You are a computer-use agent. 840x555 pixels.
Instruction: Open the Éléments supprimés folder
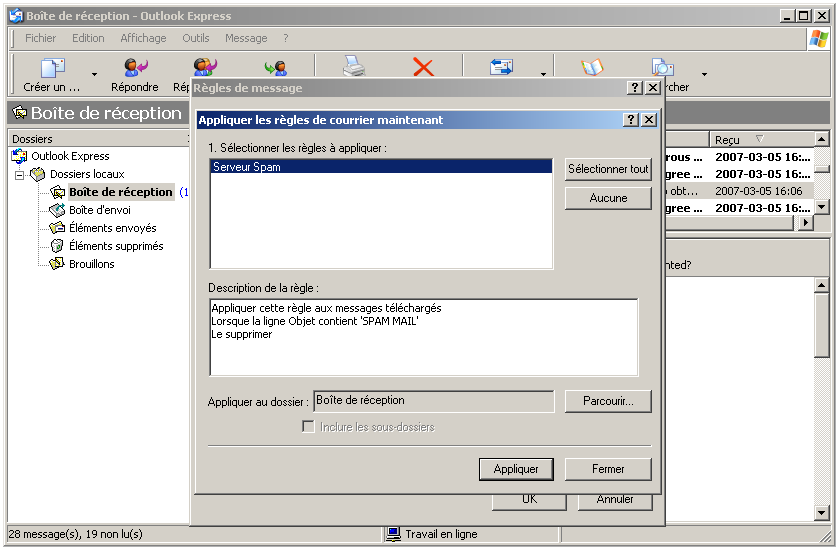116,246
